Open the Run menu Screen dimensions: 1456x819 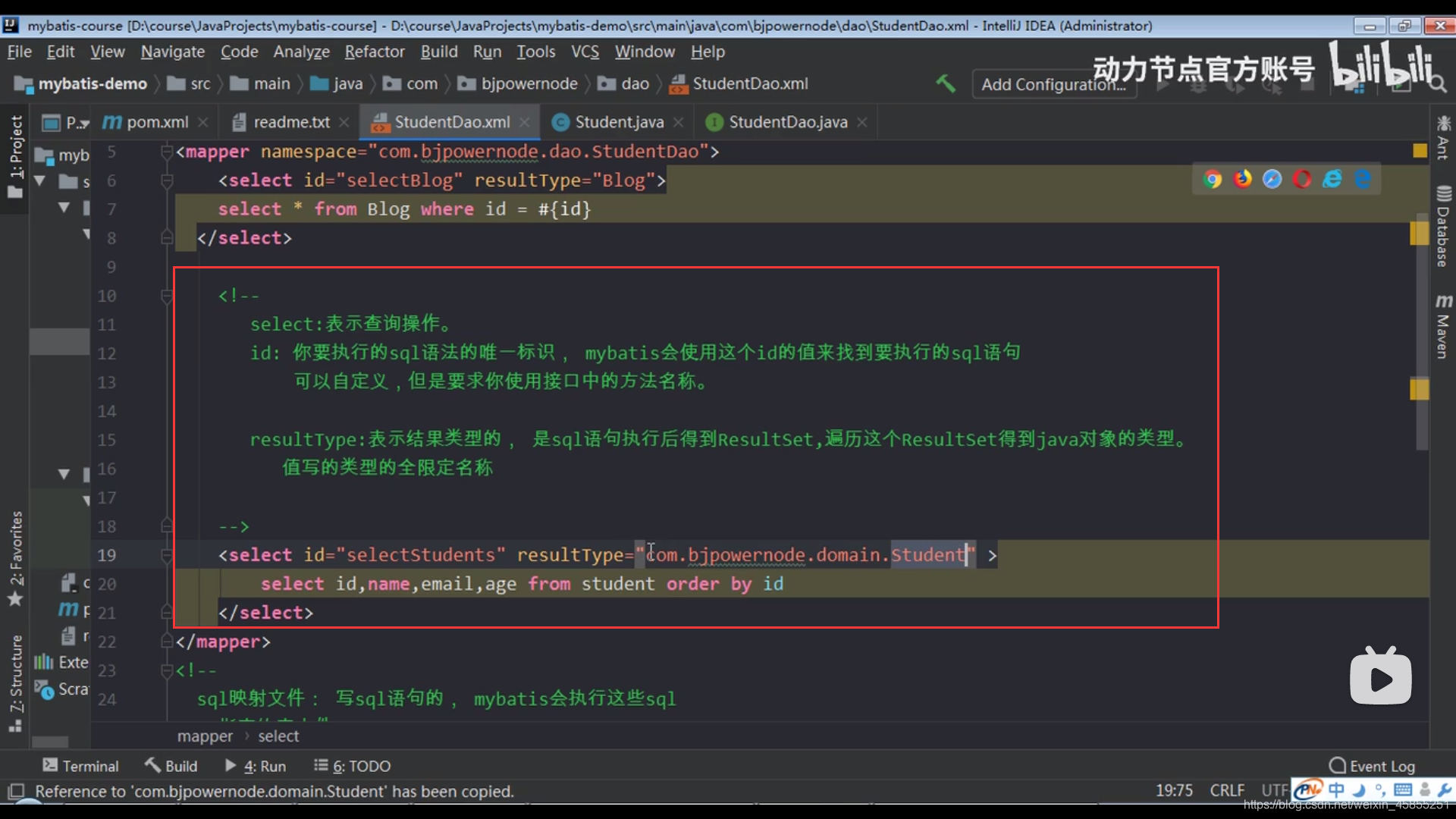click(x=487, y=52)
